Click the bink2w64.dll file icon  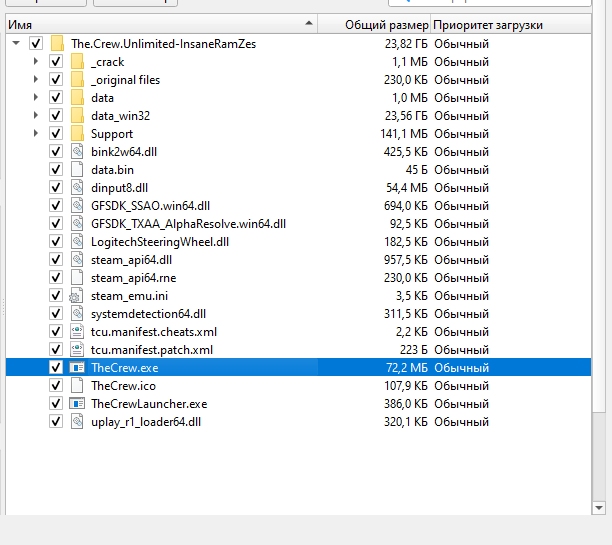(77, 151)
